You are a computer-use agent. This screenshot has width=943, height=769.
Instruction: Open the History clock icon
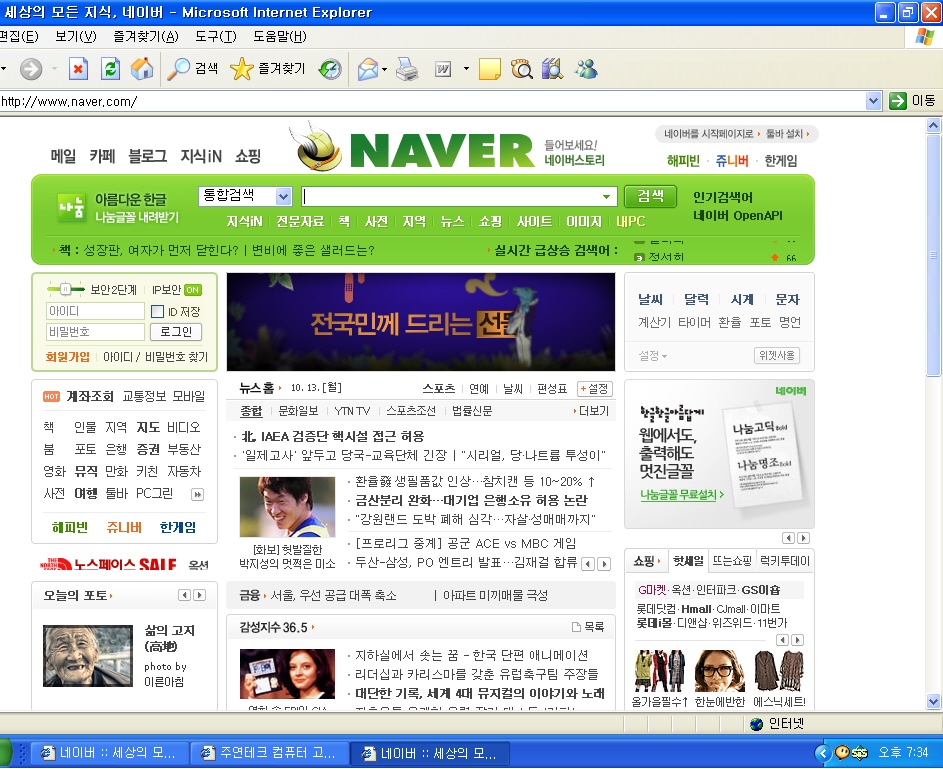[330, 70]
